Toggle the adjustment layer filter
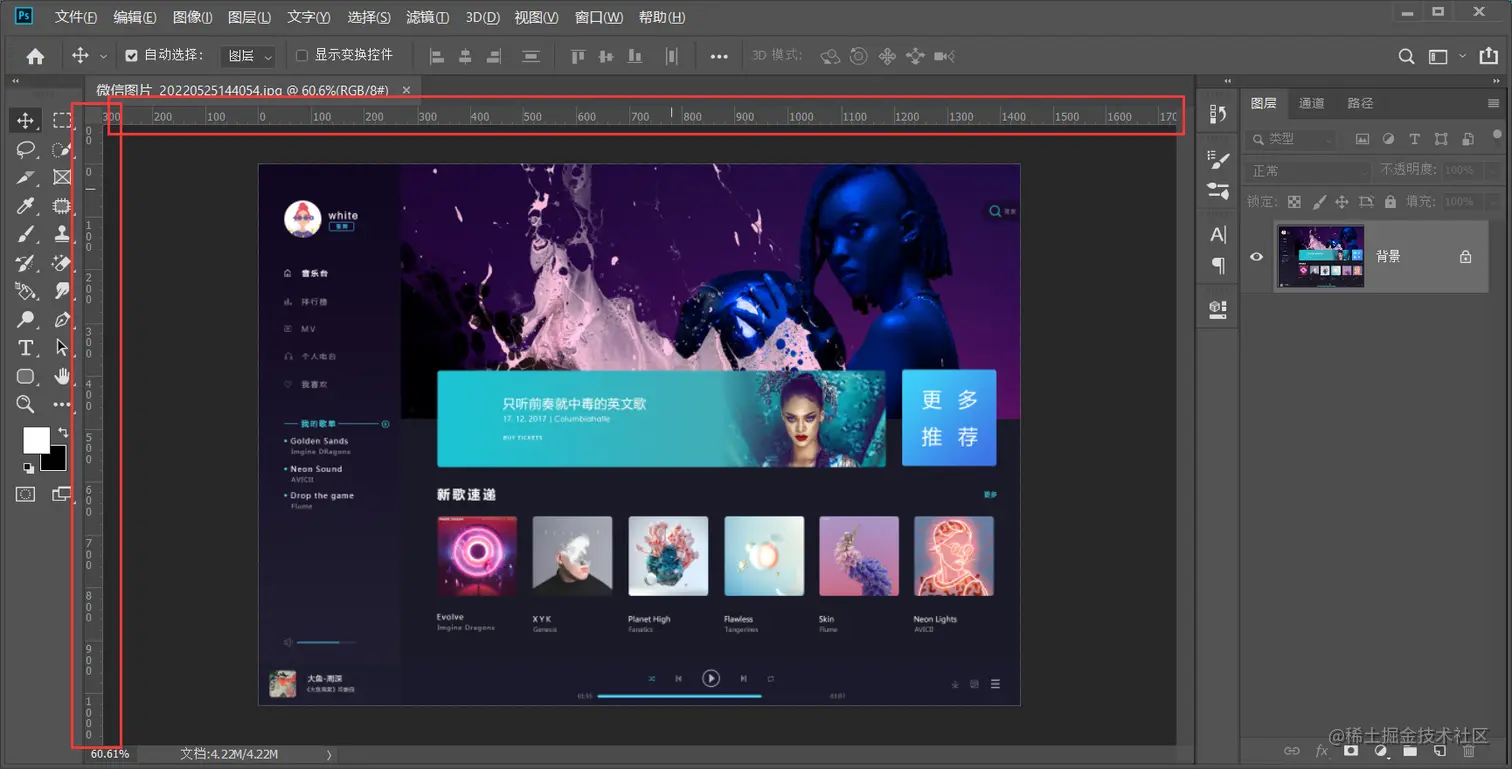Image resolution: width=1512 pixels, height=769 pixels. coord(1388,139)
